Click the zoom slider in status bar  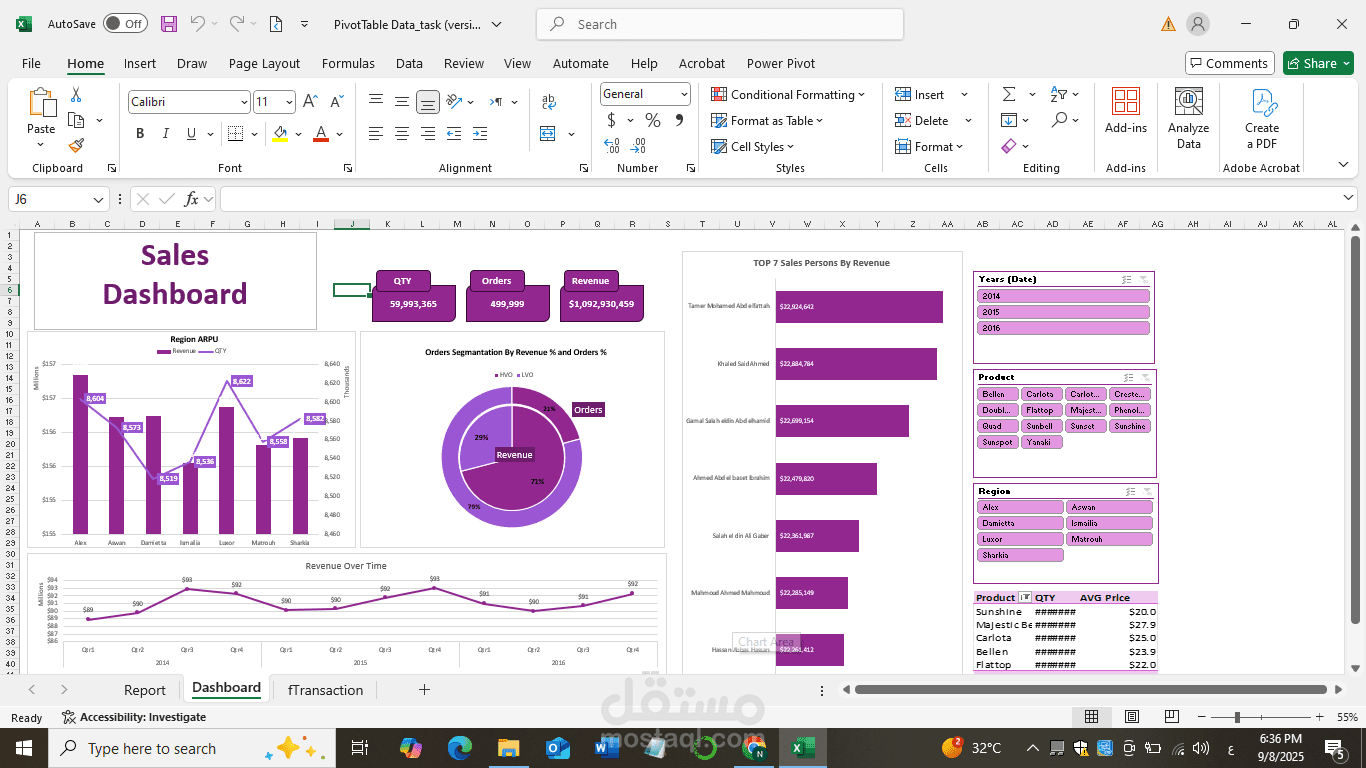(1237, 717)
